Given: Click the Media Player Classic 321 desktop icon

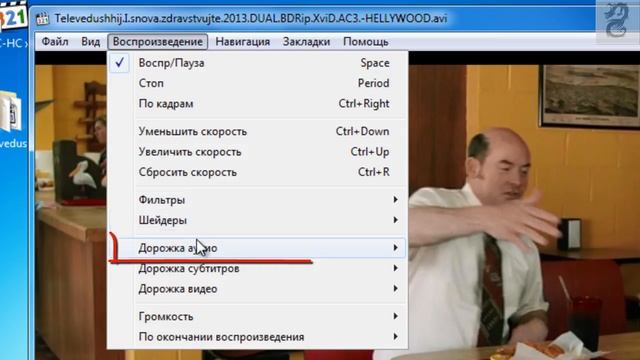Looking at the screenshot, I should 13,17.
